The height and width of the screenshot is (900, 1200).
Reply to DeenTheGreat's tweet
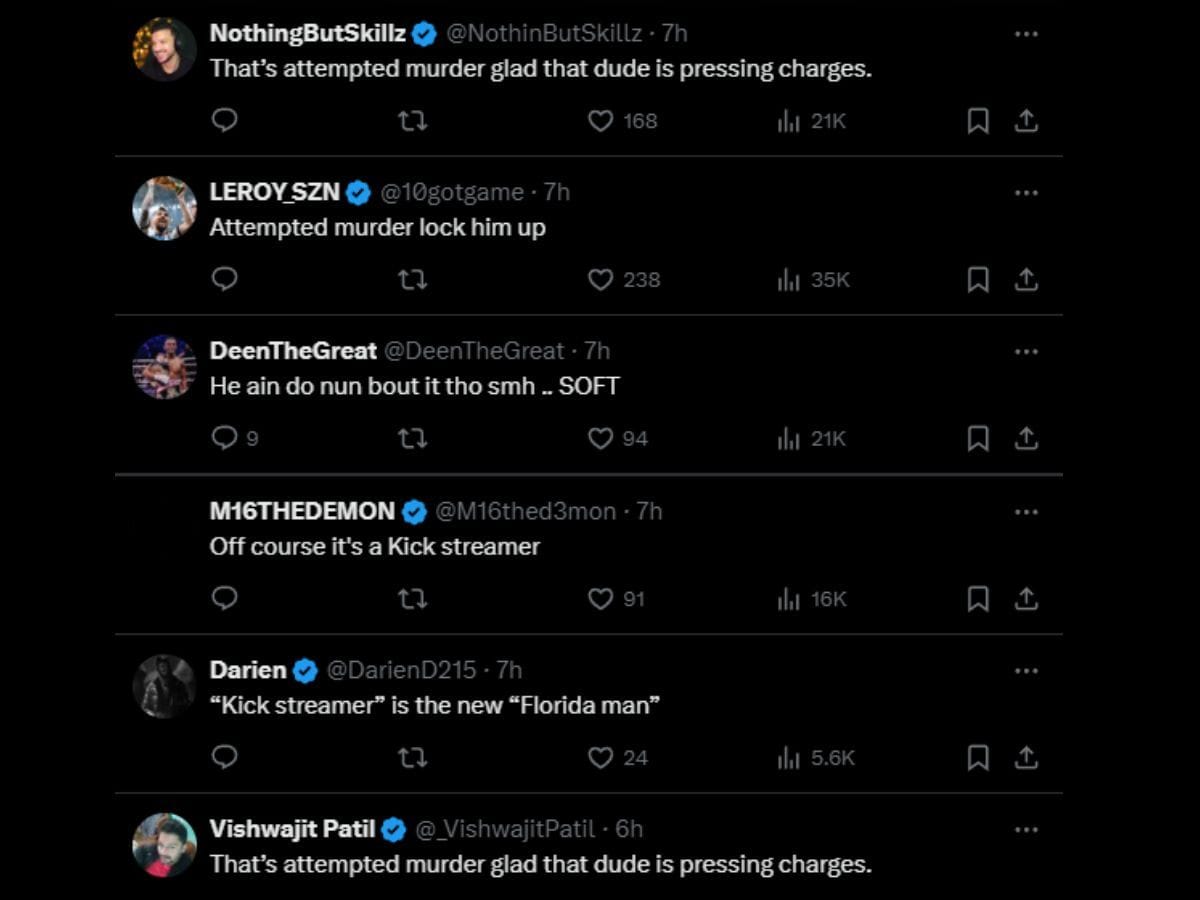tap(225, 439)
